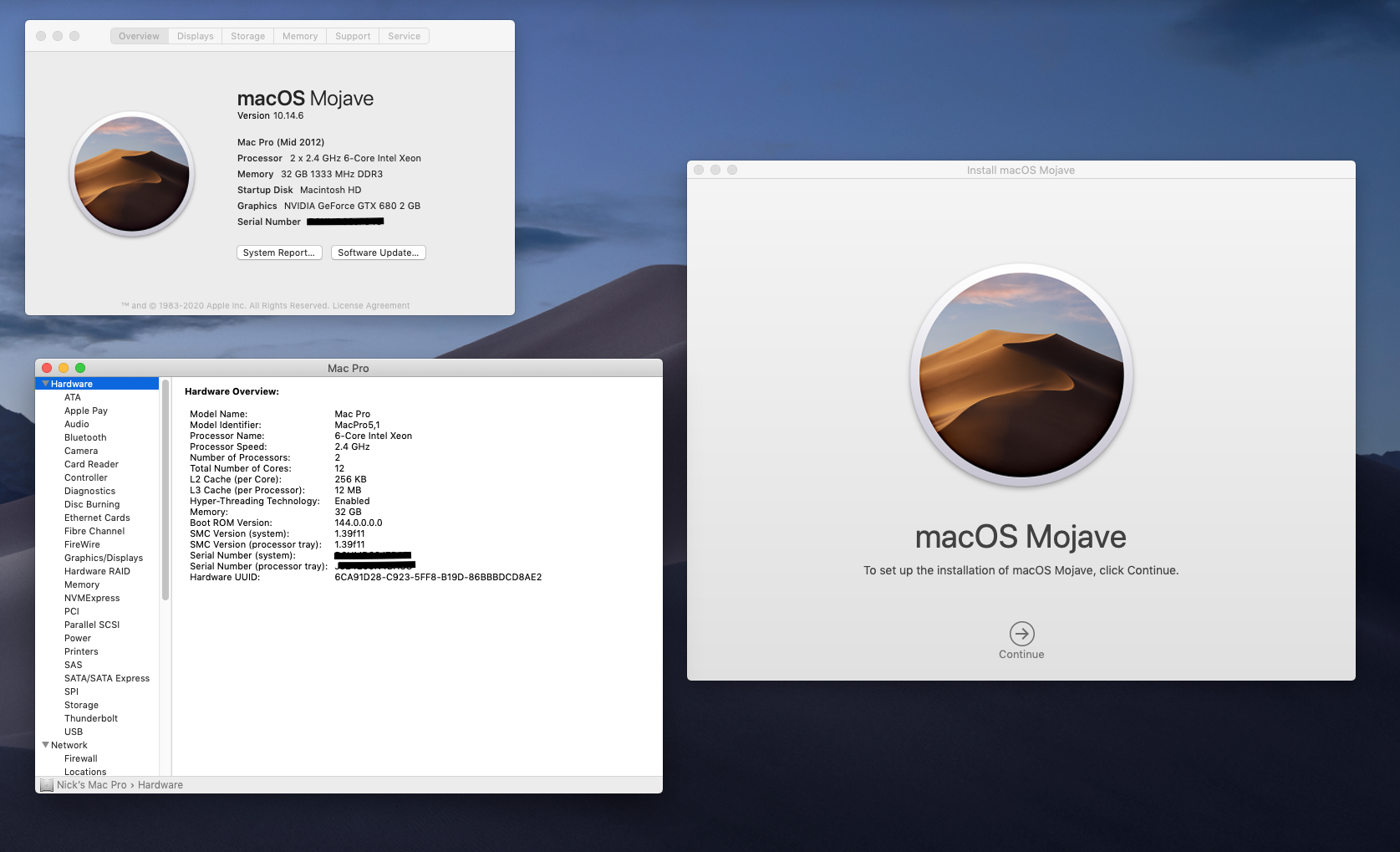
Task: Open the License Agreement link
Action: pyautogui.click(x=371, y=306)
